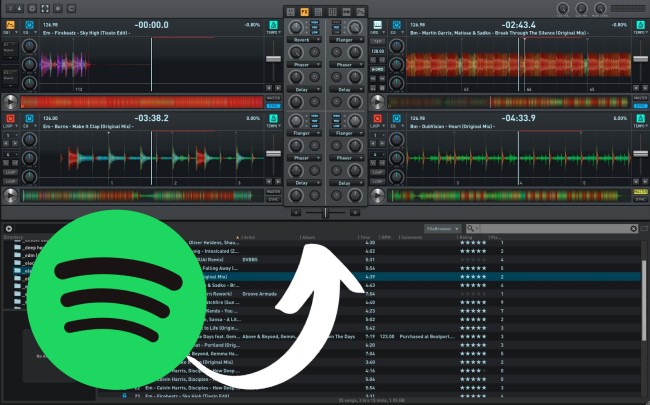Click the pitch fader on the Firebeatz deck
This screenshot has width=650, height=405.
tap(273, 59)
